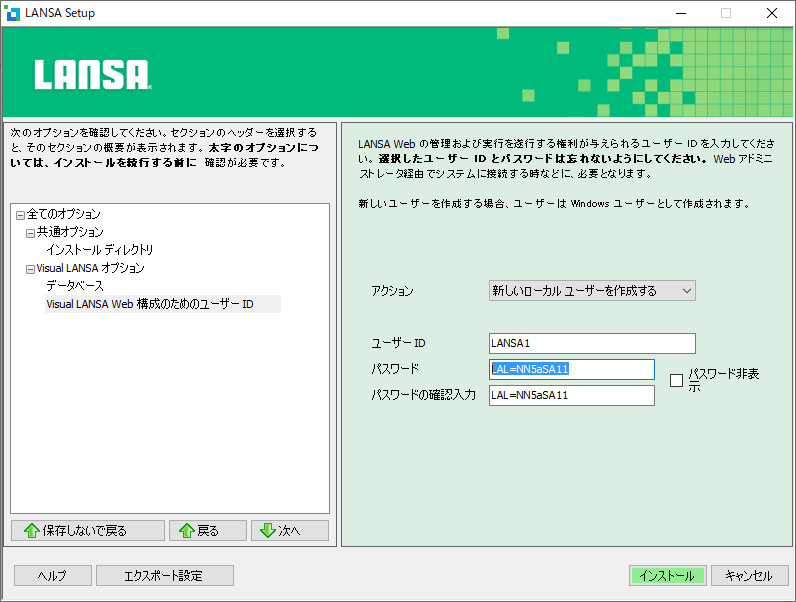Click the パスワードの確認入力 input field
796x602 pixels.
572,395
